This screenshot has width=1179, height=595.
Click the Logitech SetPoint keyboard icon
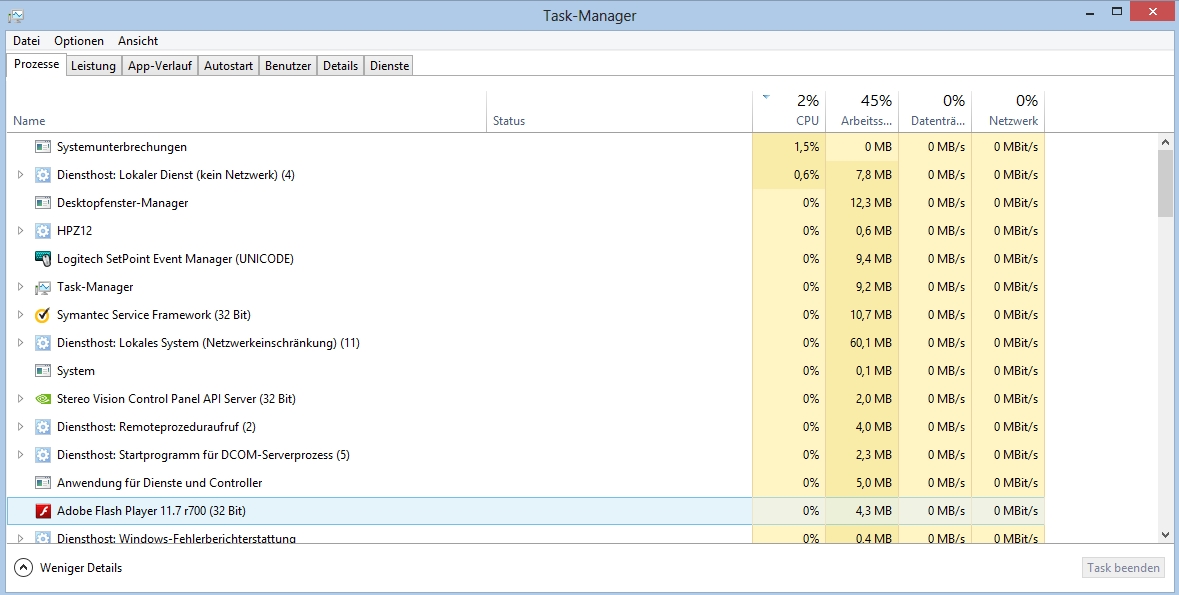tap(43, 259)
